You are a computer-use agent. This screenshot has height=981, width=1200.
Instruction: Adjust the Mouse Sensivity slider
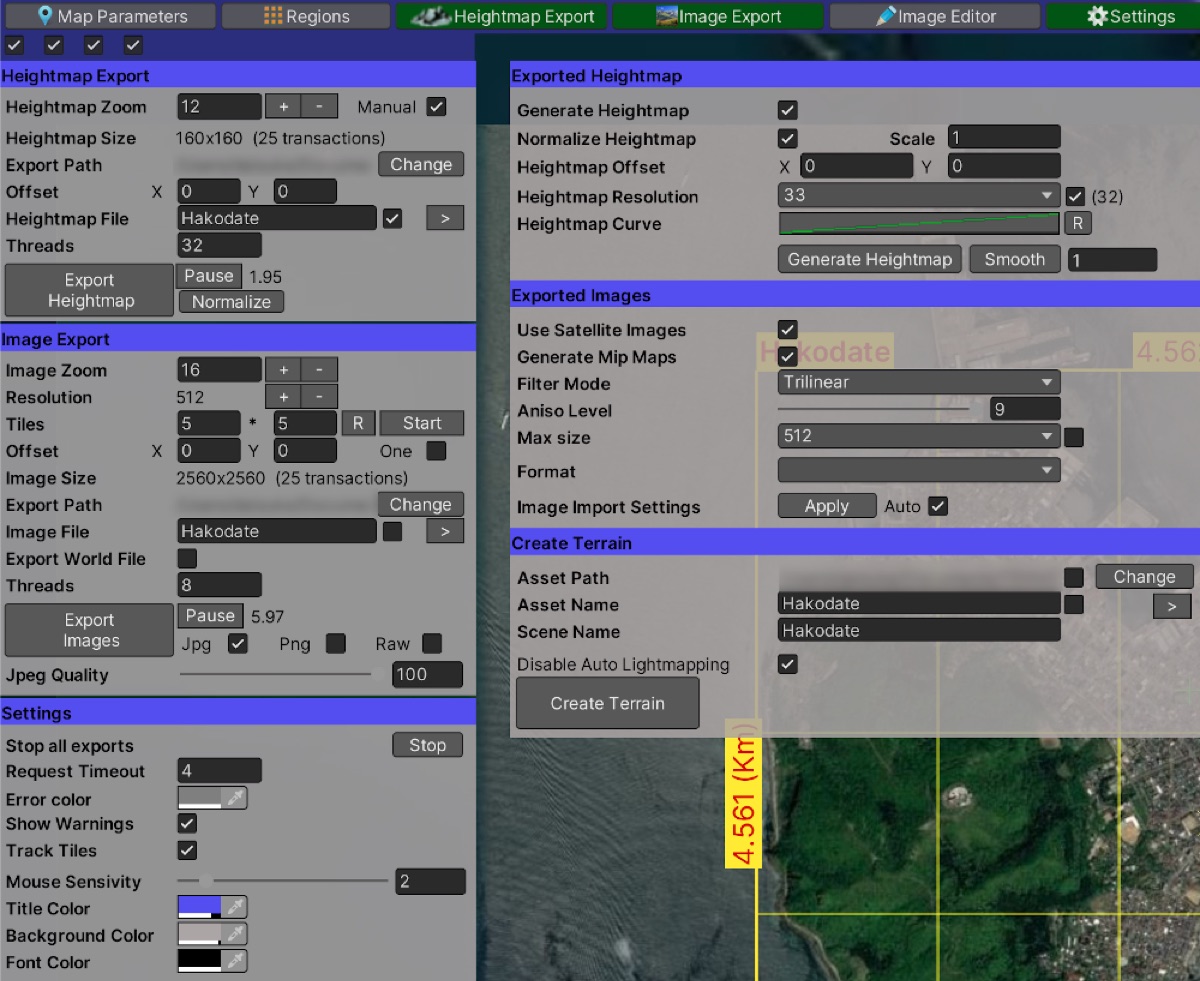[283, 881]
